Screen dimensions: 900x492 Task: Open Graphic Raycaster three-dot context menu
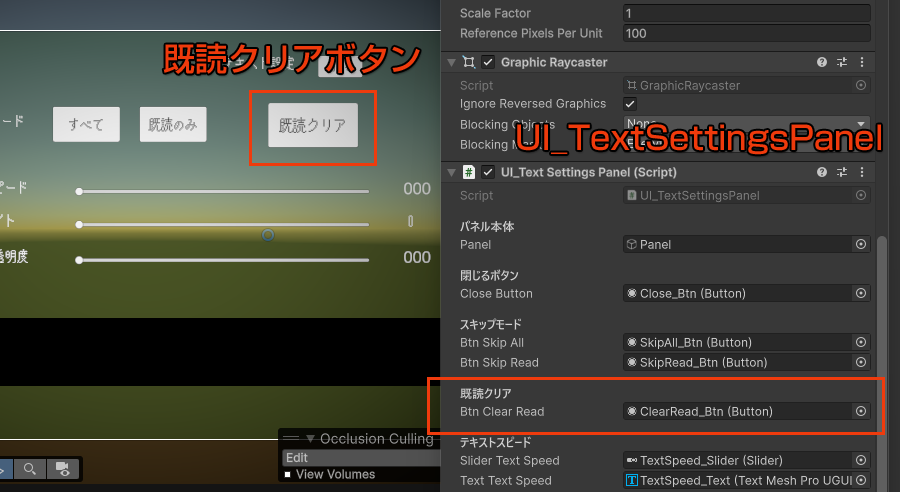pyautogui.click(x=862, y=62)
